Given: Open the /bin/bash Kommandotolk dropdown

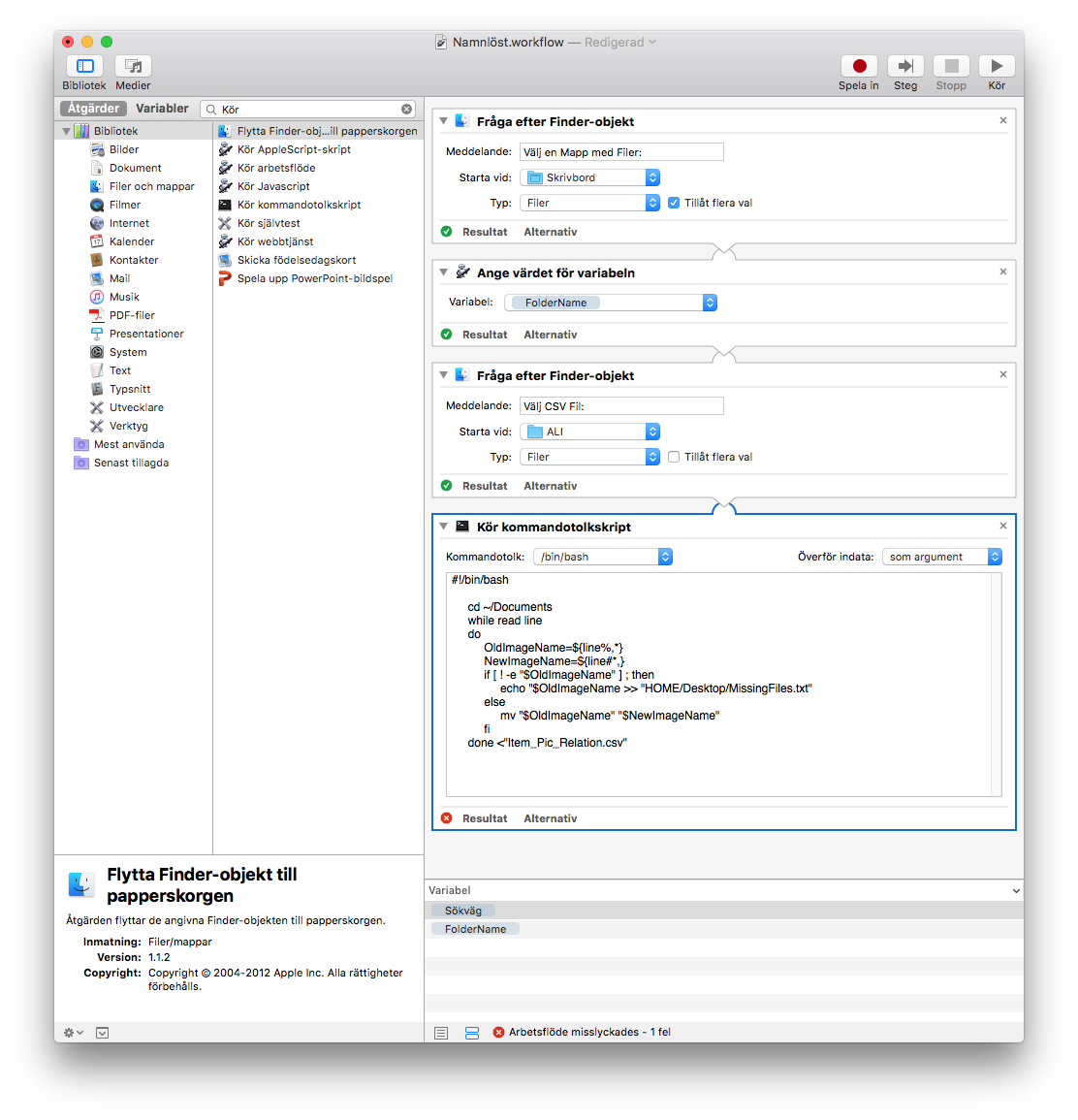Looking at the screenshot, I should pyautogui.click(x=603, y=558).
